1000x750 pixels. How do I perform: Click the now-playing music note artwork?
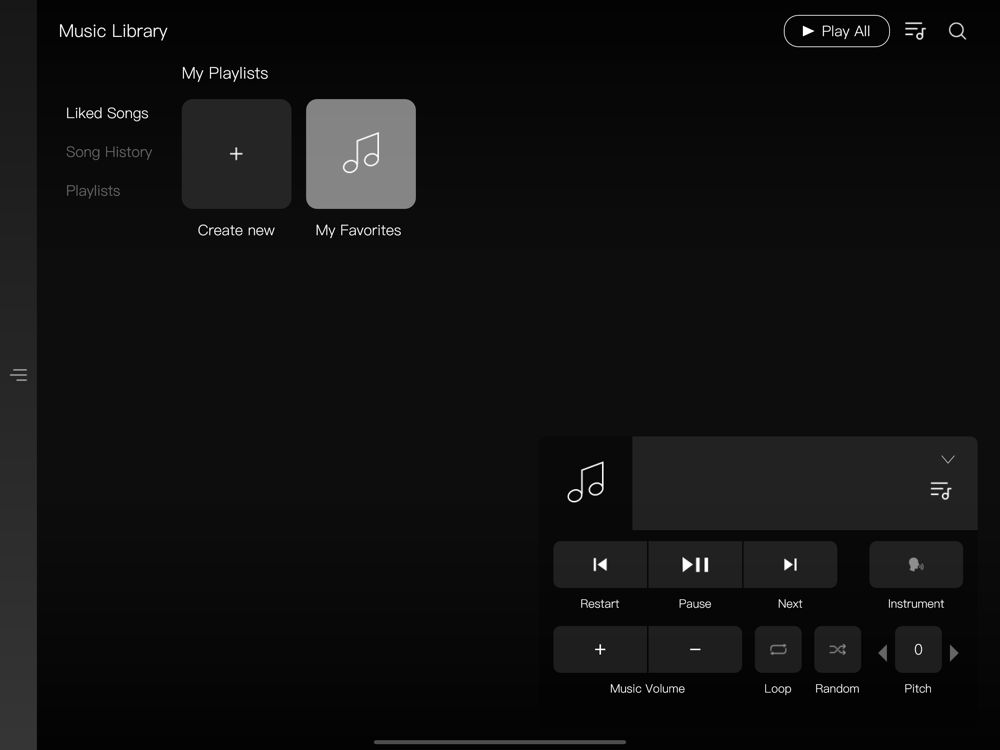(586, 483)
